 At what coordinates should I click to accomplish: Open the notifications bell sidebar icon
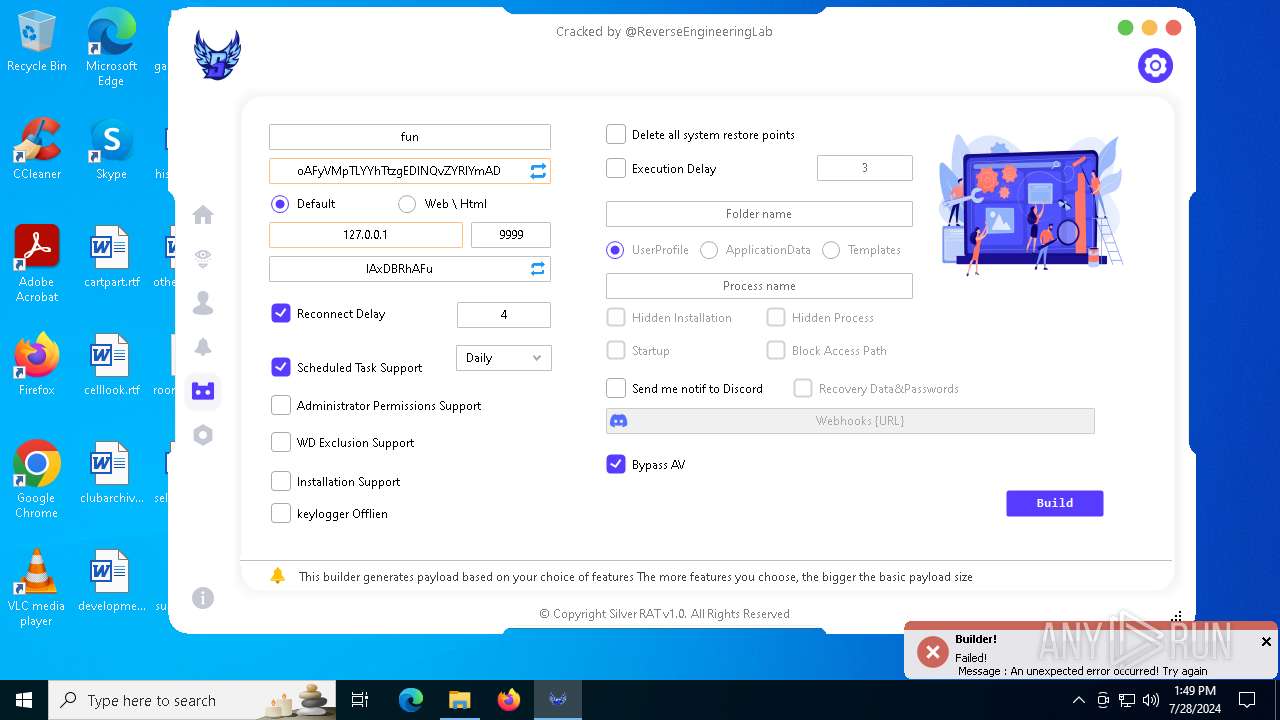203,347
